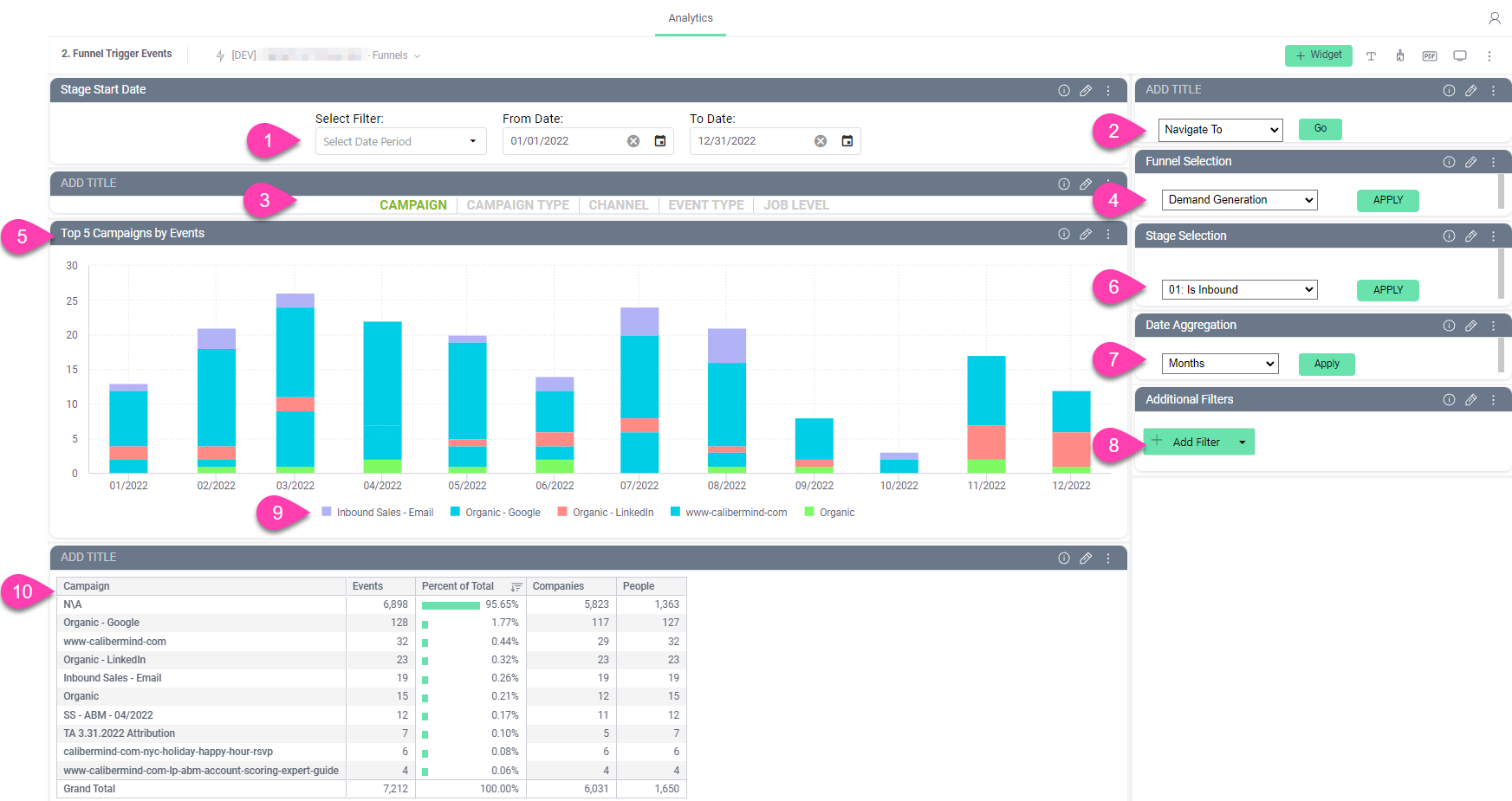The height and width of the screenshot is (801, 1512).
Task: Toggle the www-calibermind-com legend entry
Action: pos(729,513)
